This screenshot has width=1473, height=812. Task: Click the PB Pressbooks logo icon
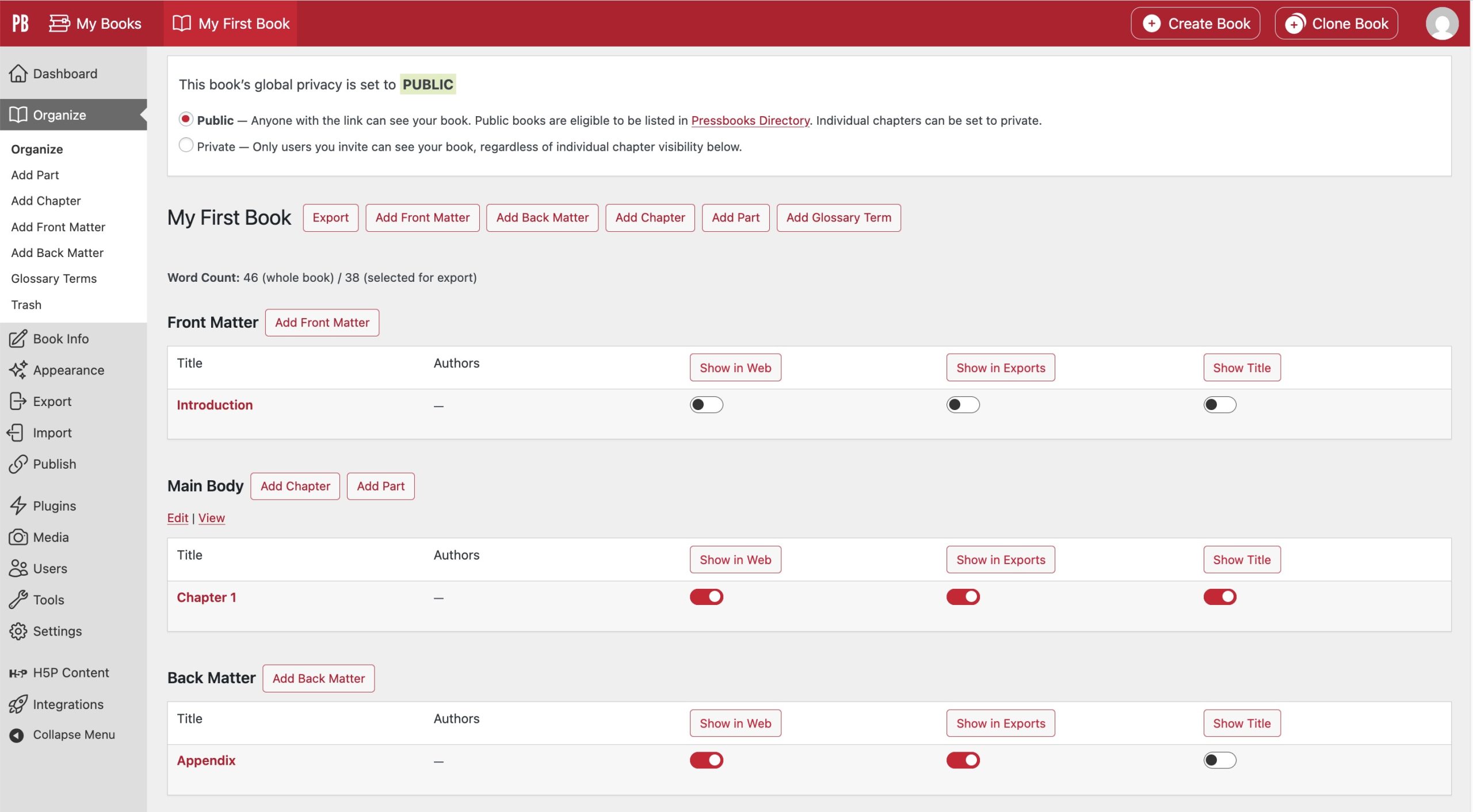point(20,23)
